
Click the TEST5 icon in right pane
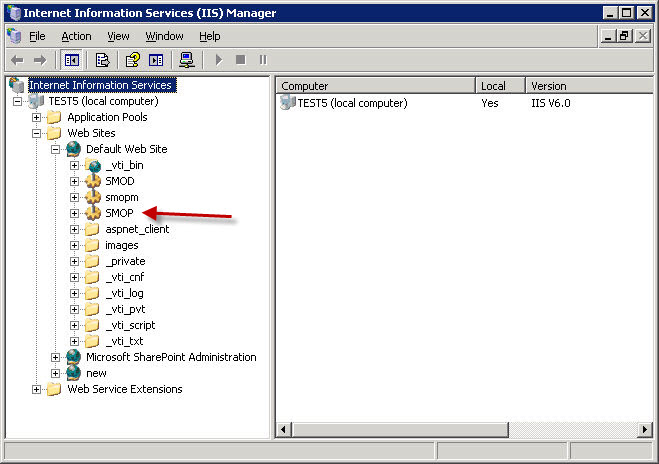point(288,103)
